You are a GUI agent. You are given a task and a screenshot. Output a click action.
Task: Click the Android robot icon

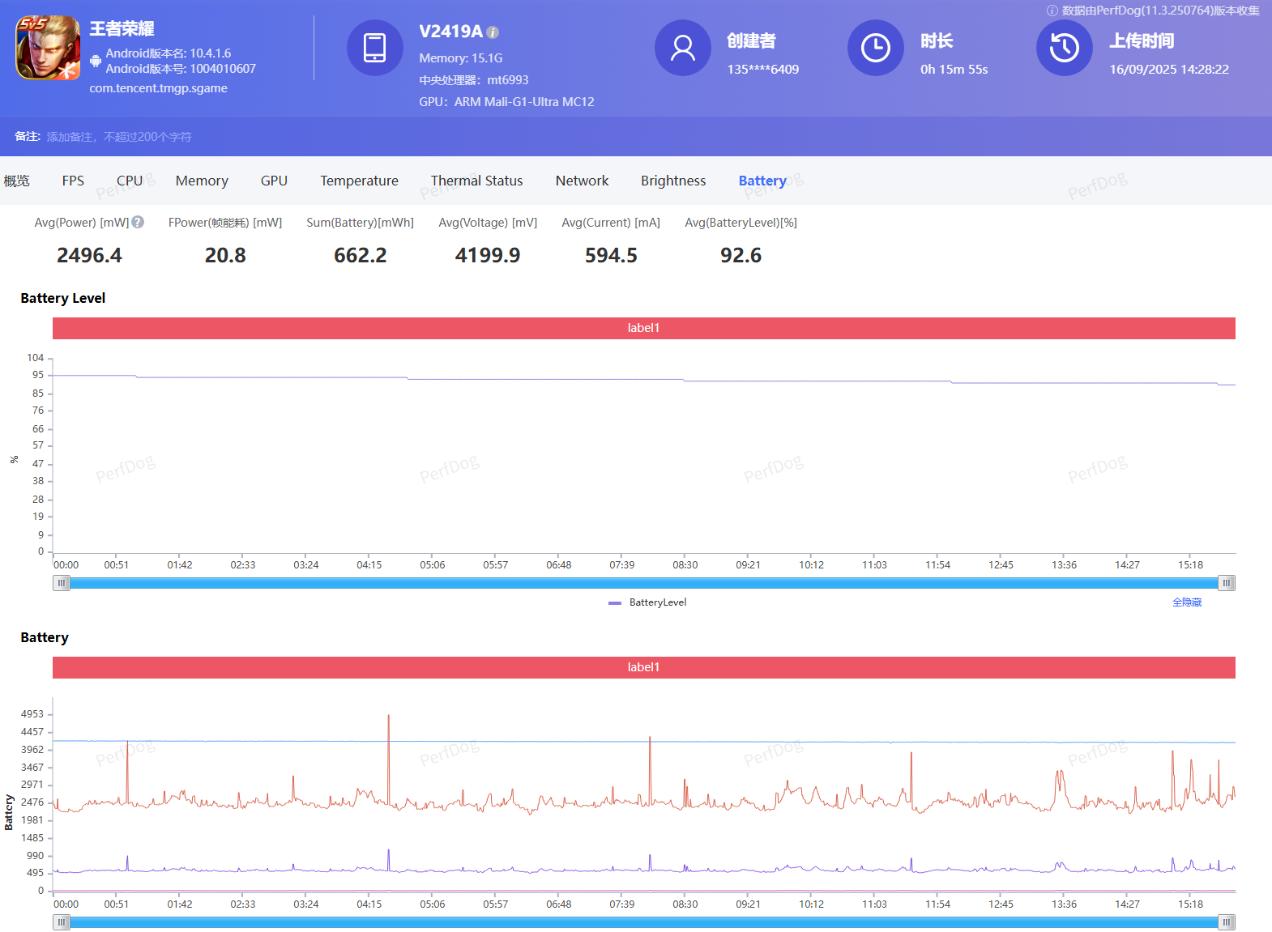[x=96, y=61]
